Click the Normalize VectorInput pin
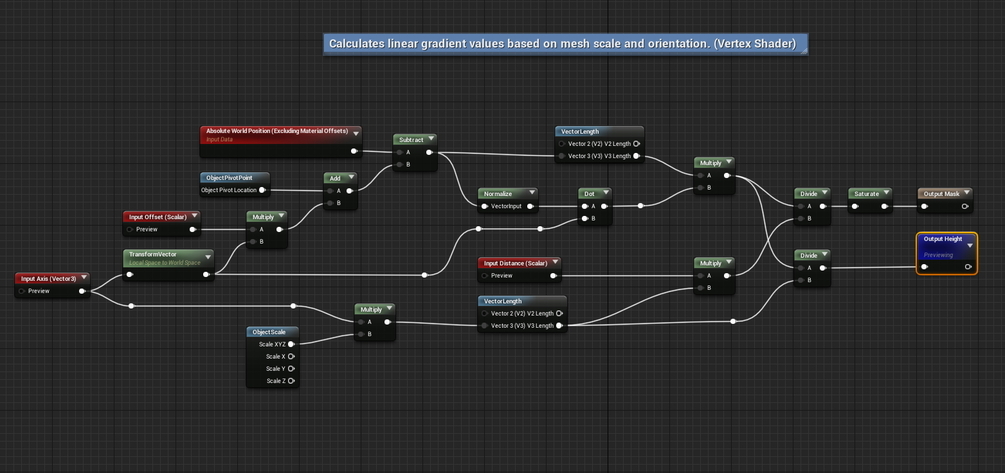This screenshot has width=1005, height=473. point(485,206)
